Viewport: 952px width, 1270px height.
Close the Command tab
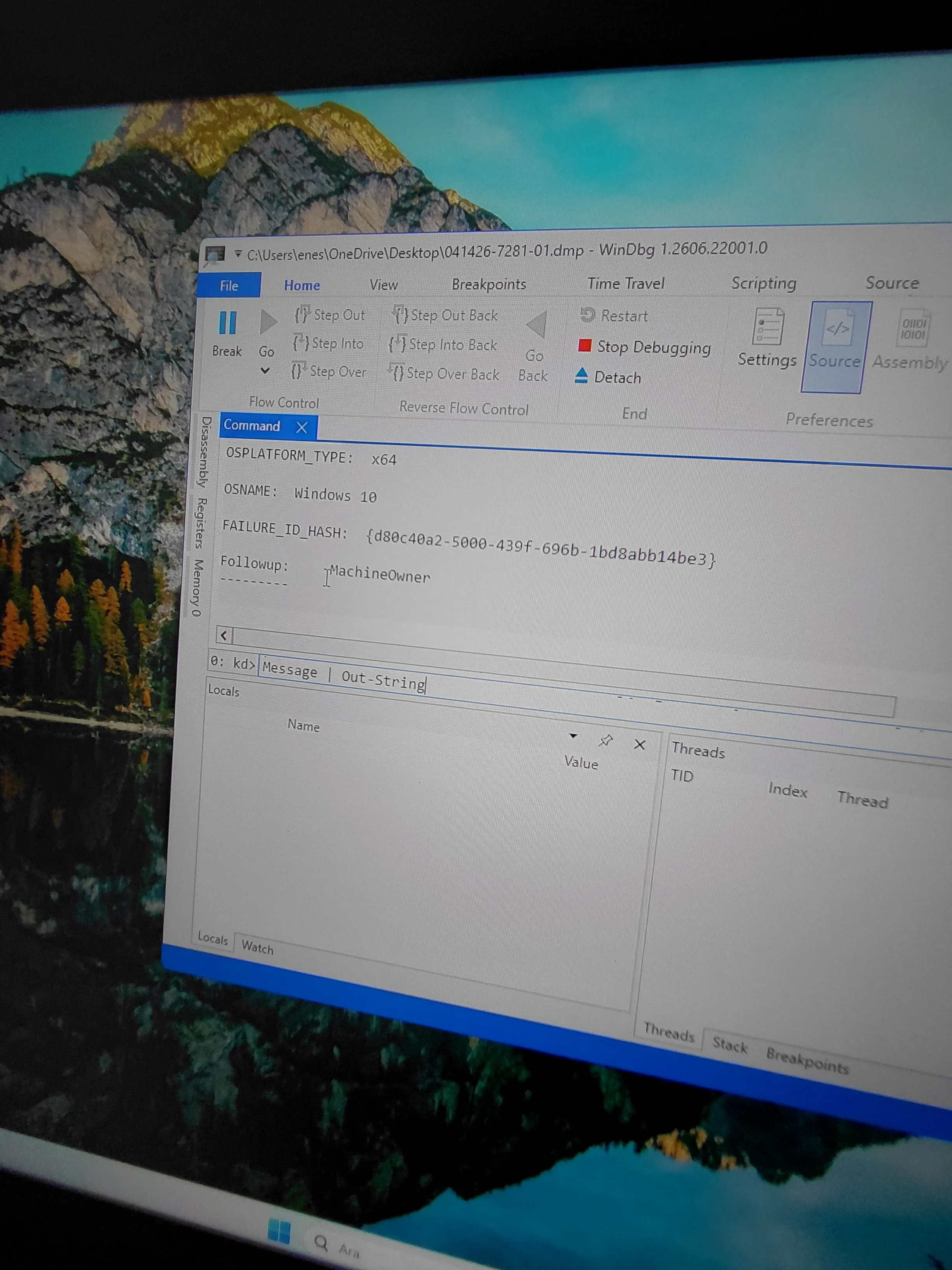[302, 427]
